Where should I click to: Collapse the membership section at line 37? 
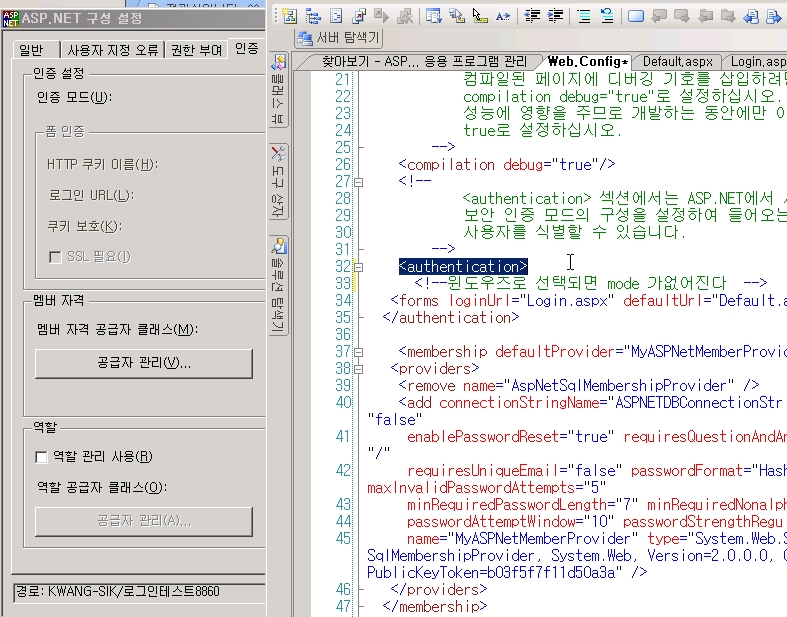click(358, 352)
